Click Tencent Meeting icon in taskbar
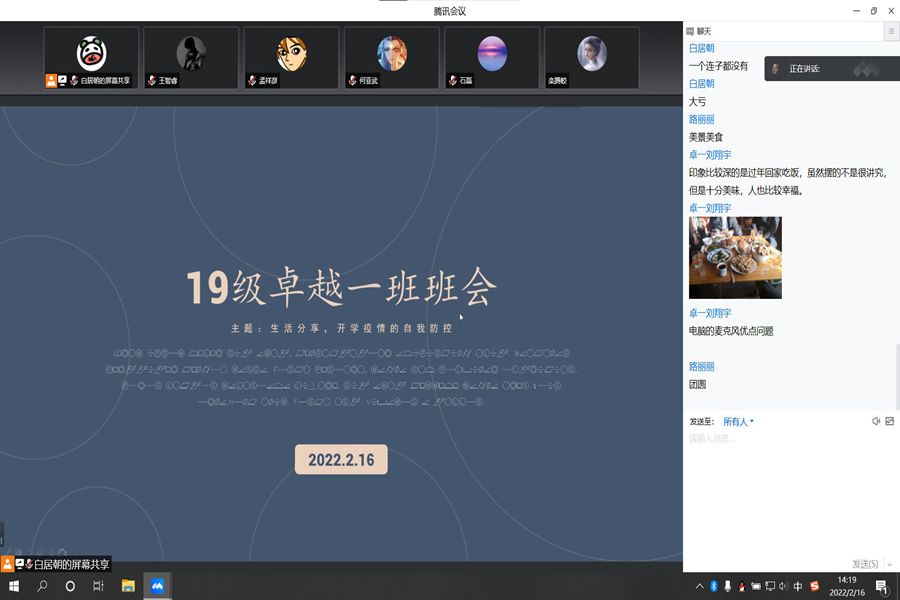 pyautogui.click(x=157, y=586)
